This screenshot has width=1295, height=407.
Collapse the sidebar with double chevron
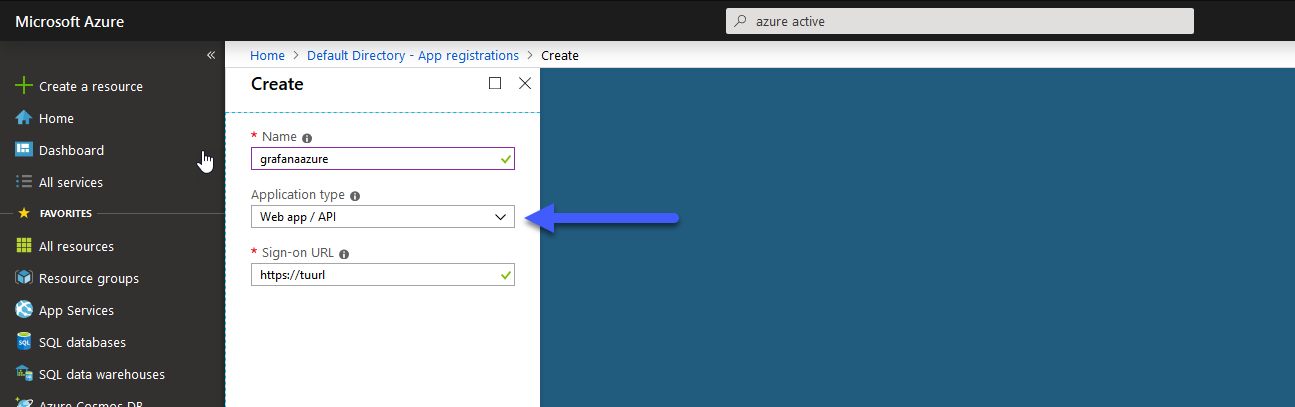click(x=211, y=55)
